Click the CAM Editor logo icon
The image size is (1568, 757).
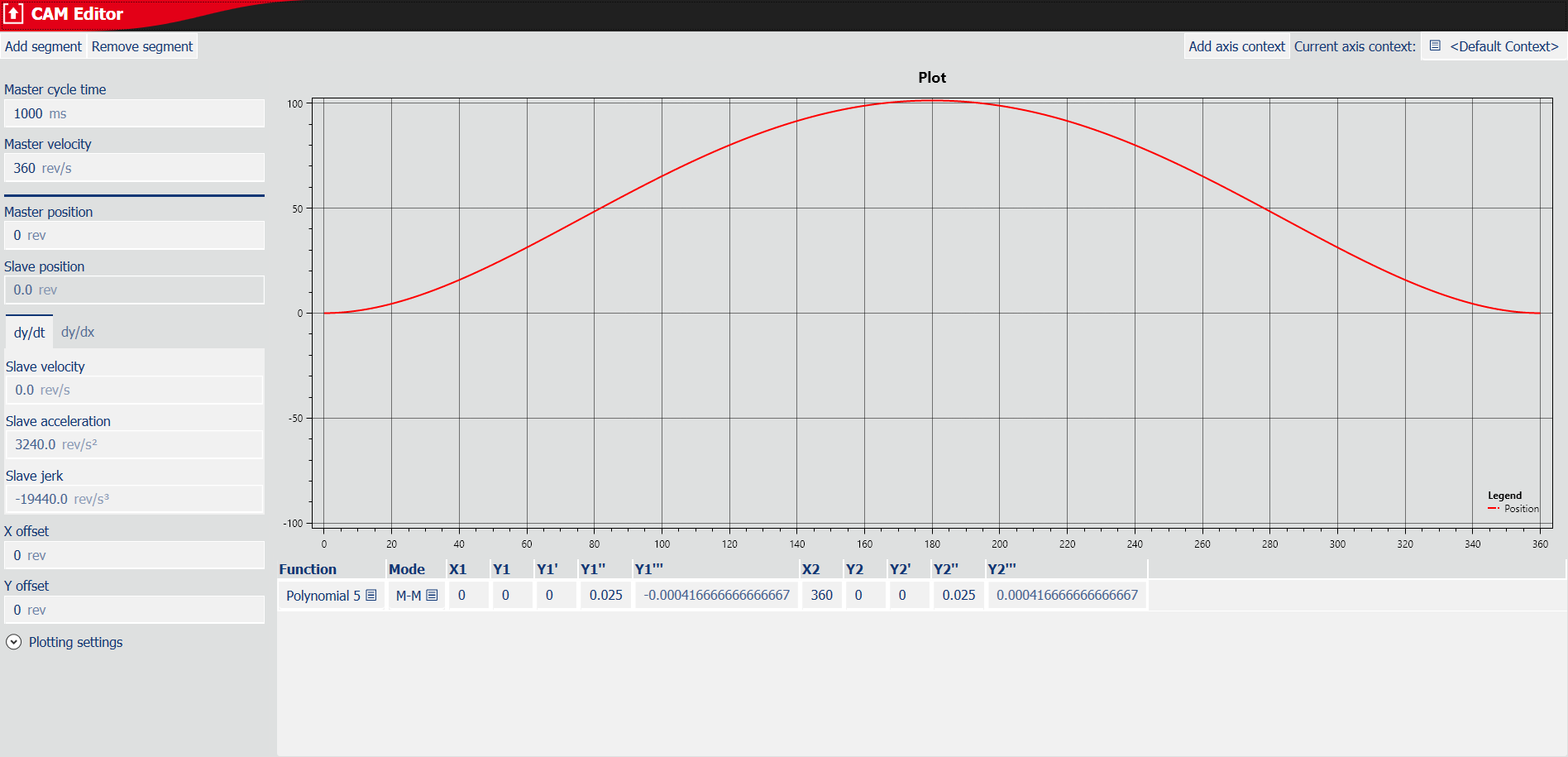point(13,14)
